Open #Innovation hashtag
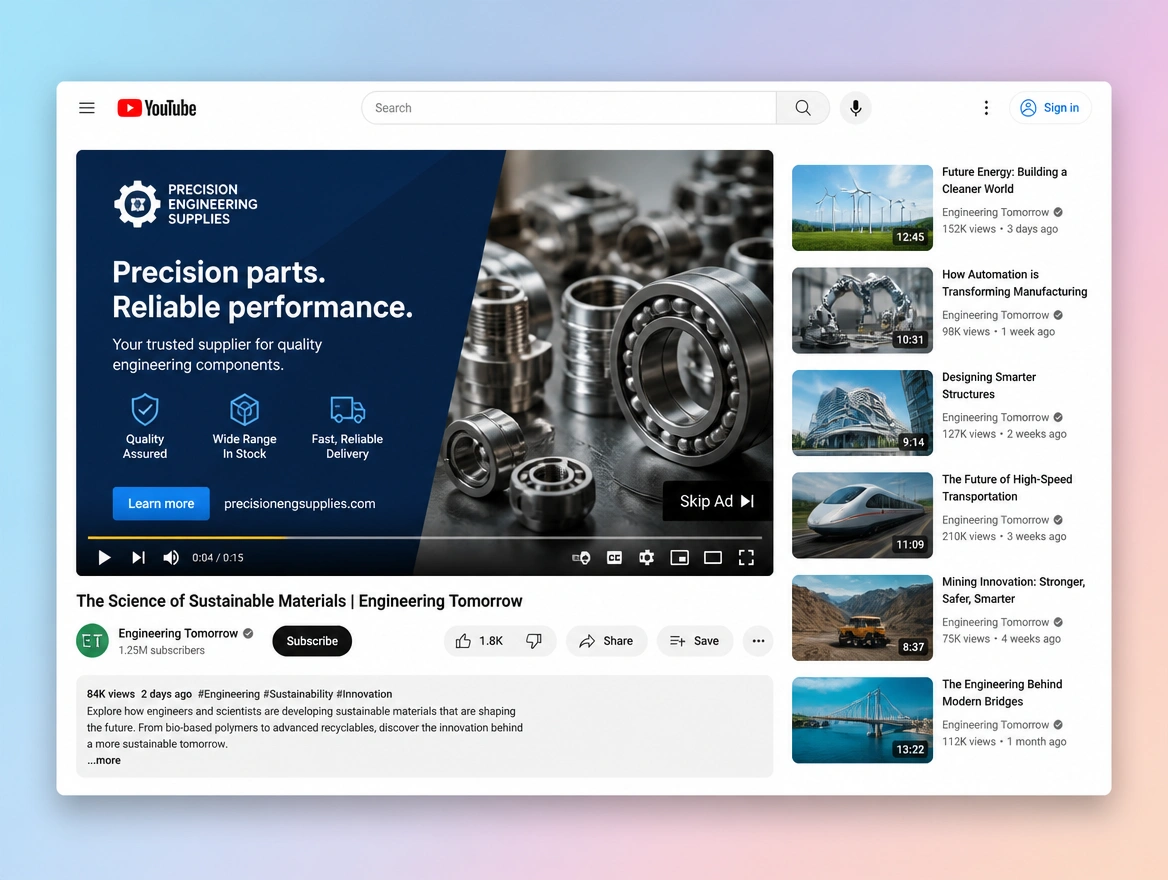Viewport: 1168px width, 880px height. tap(364, 694)
